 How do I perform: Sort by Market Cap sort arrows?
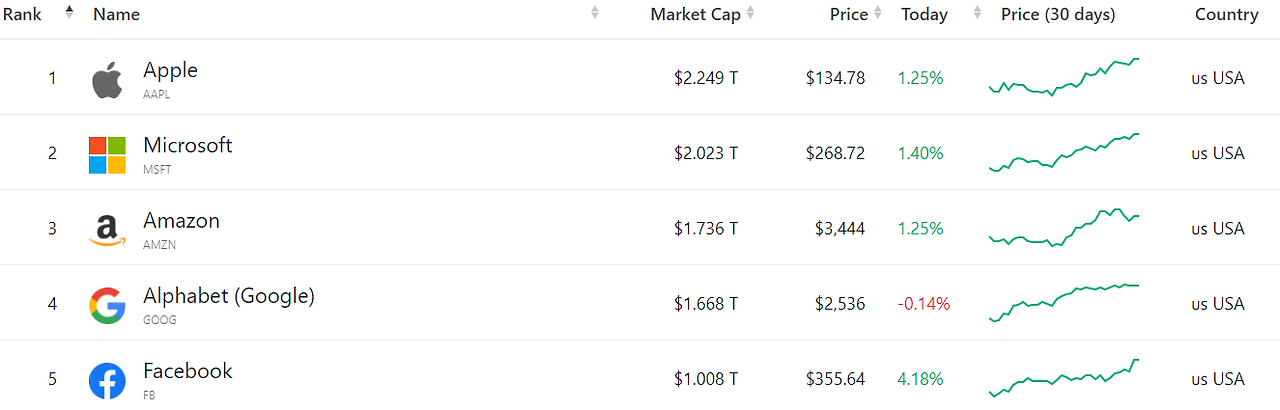750,13
